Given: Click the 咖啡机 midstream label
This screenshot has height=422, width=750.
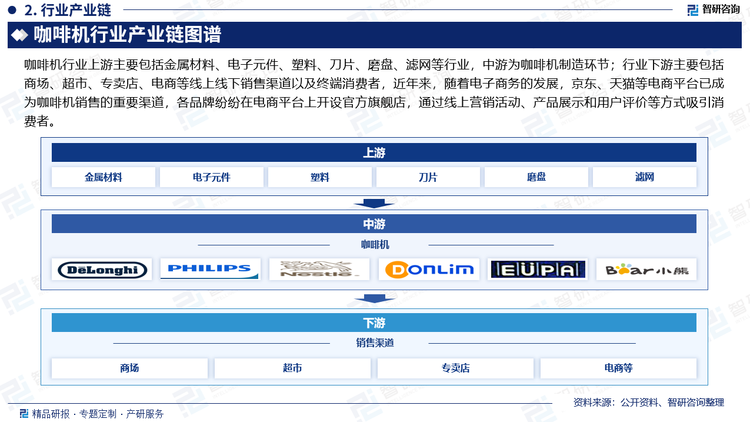Looking at the screenshot, I should [375, 244].
